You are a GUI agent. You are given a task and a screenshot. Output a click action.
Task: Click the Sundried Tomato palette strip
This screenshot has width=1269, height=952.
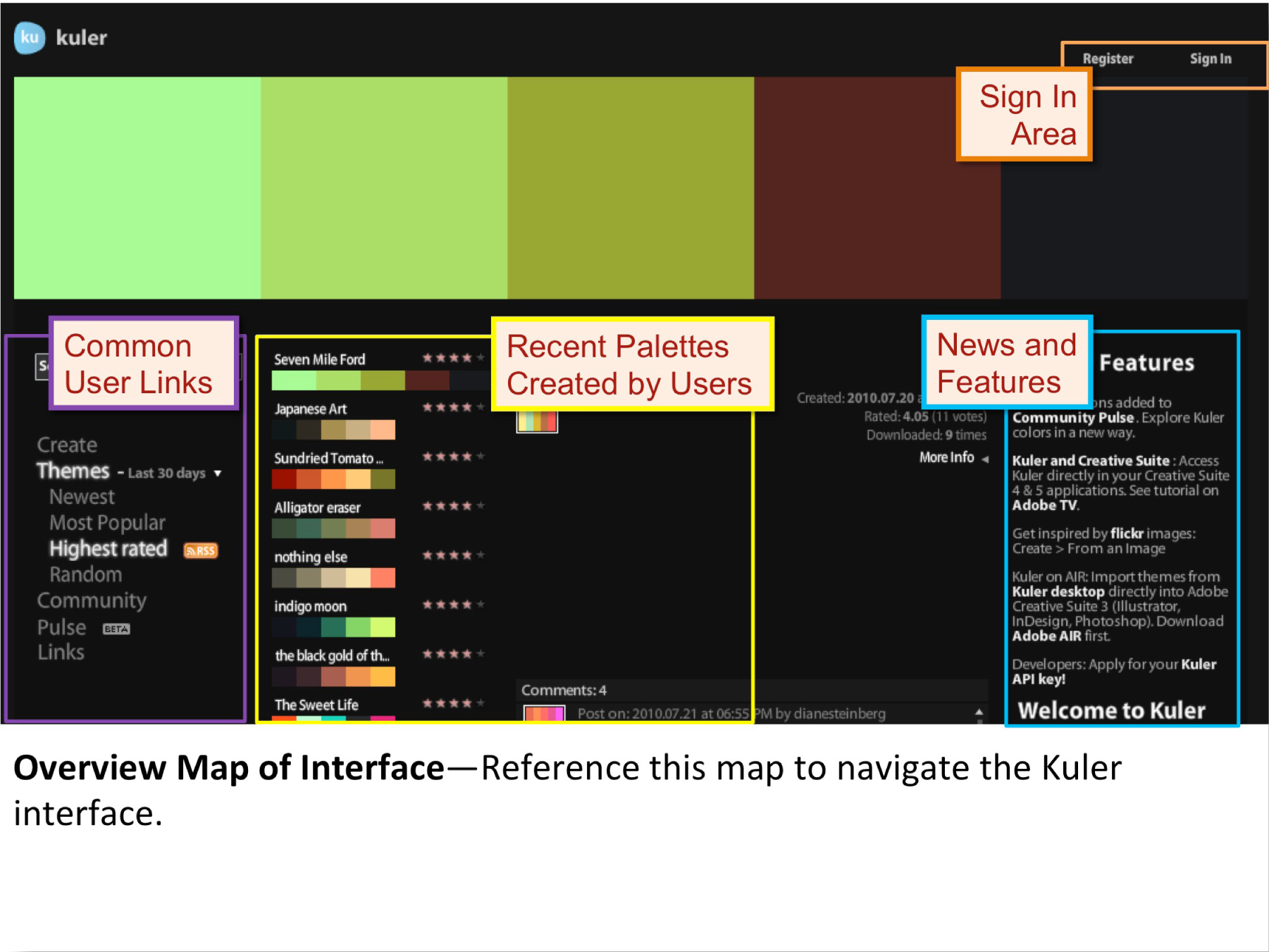[x=333, y=479]
